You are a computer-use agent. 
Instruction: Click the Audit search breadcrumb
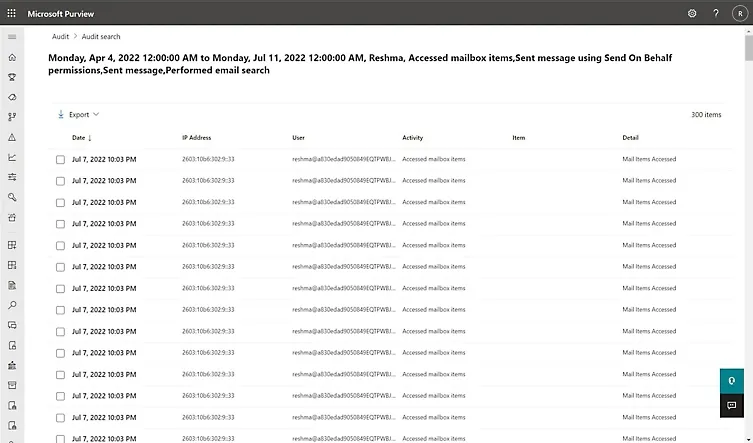[x=101, y=37]
